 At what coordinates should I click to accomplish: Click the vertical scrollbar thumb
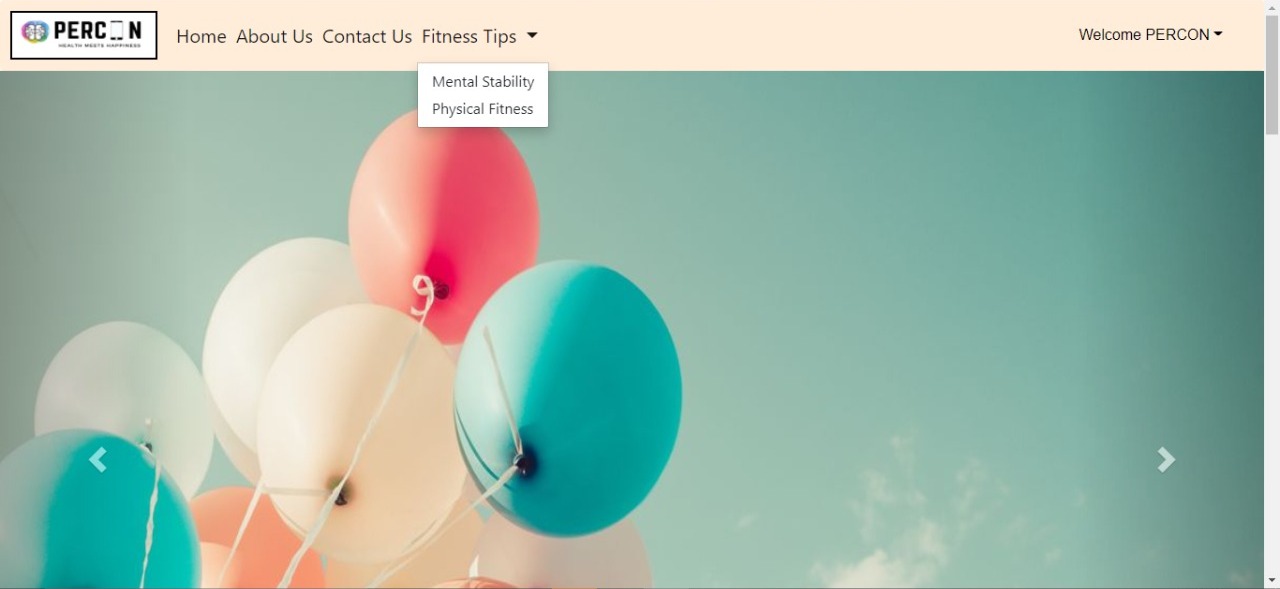1272,76
